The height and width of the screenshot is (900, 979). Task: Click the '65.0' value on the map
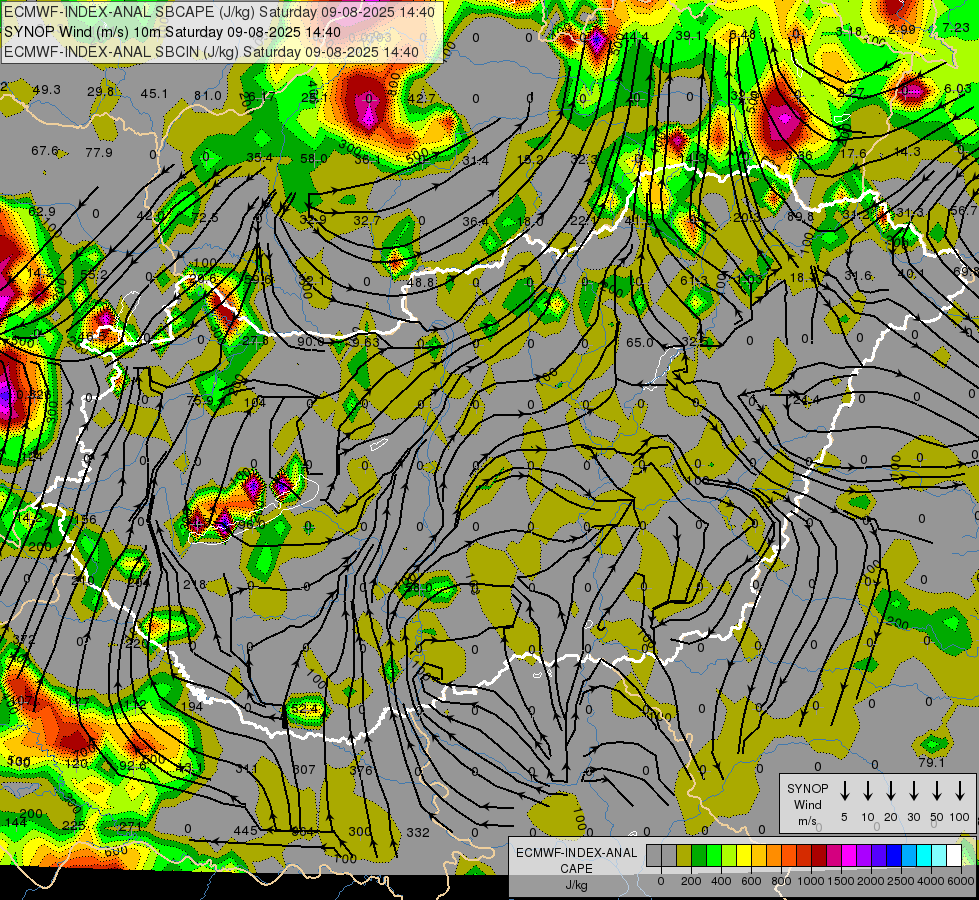point(639,342)
